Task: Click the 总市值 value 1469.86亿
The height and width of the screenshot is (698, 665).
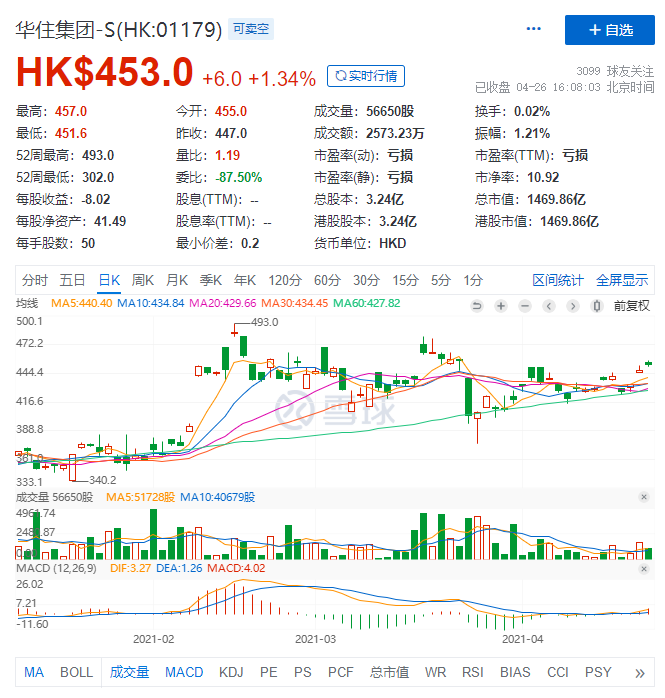Action: 556,199
